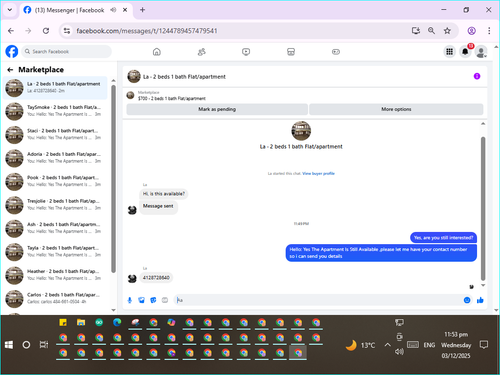The width and height of the screenshot is (500, 375).
Task: Open the Friends tab icon
Action: click(x=202, y=52)
